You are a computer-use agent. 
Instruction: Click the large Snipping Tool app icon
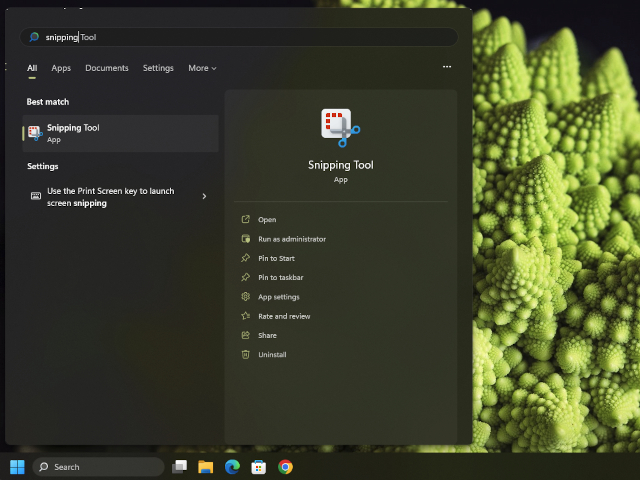coord(340,128)
